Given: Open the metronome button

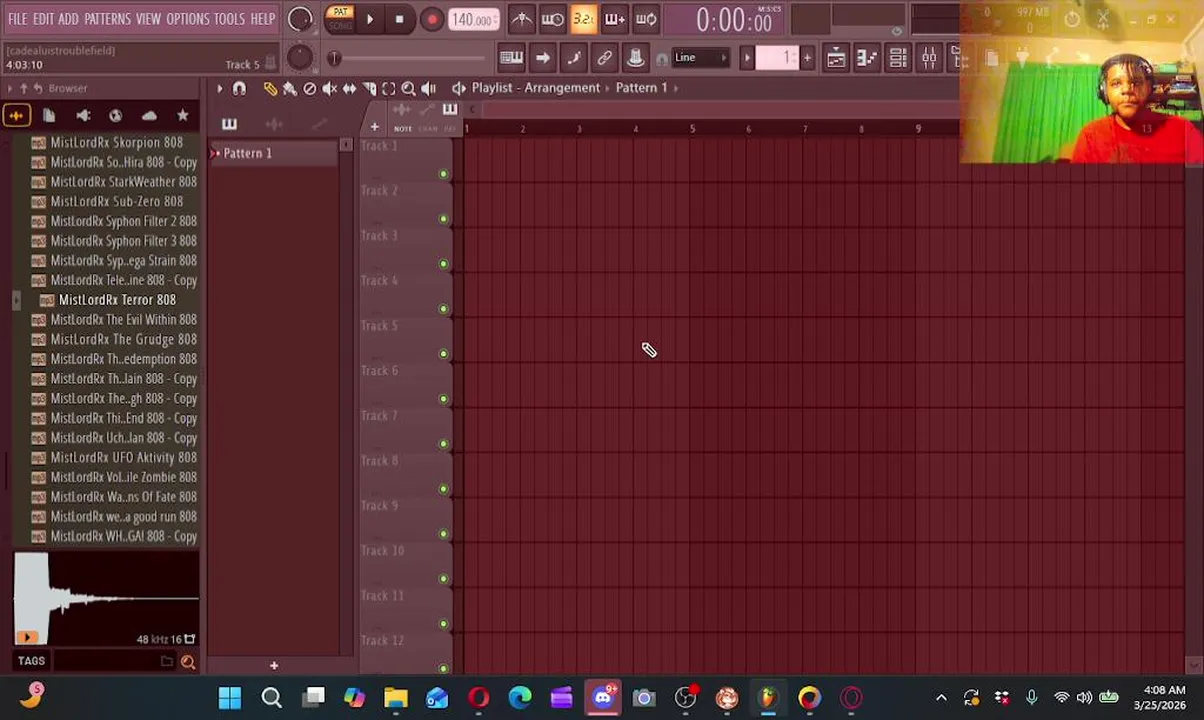Looking at the screenshot, I should pyautogui.click(x=522, y=19).
